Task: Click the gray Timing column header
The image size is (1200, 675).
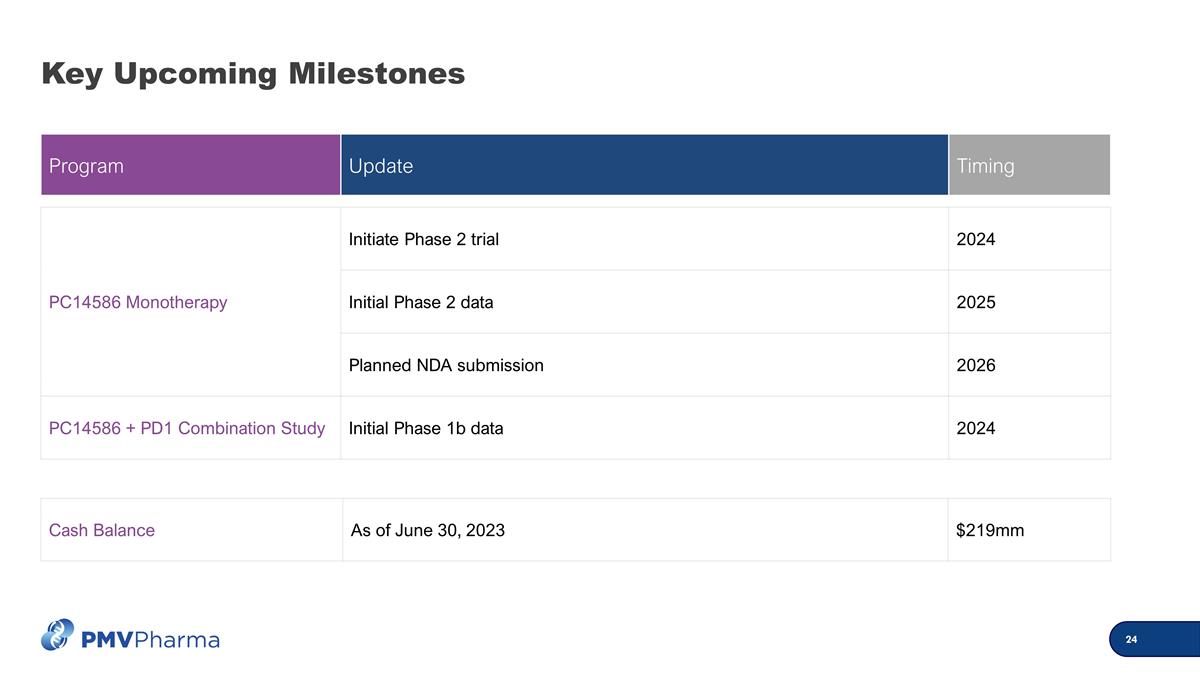Action: pyautogui.click(x=1029, y=165)
